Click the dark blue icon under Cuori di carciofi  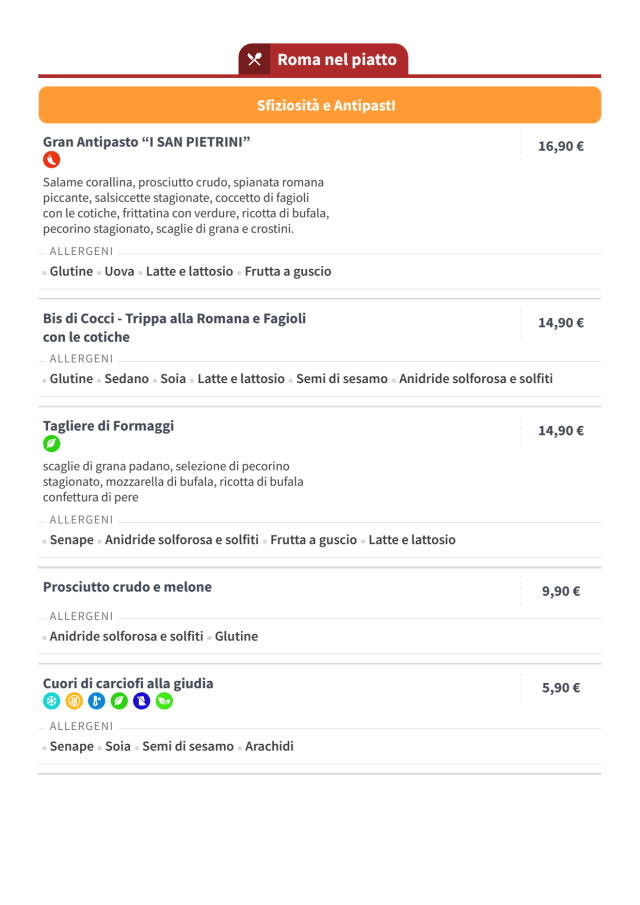141,702
